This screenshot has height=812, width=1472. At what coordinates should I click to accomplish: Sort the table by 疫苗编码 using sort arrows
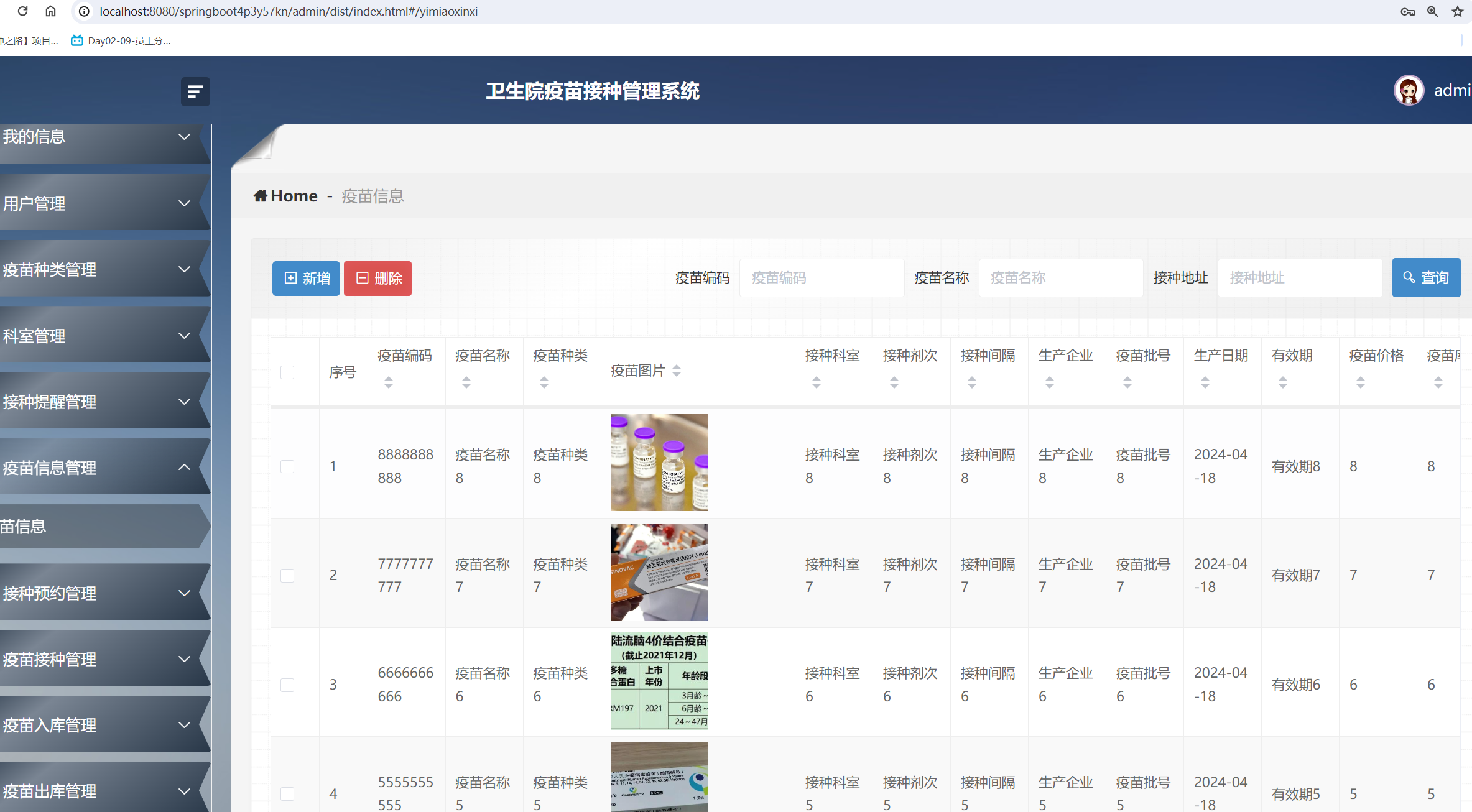click(x=389, y=384)
